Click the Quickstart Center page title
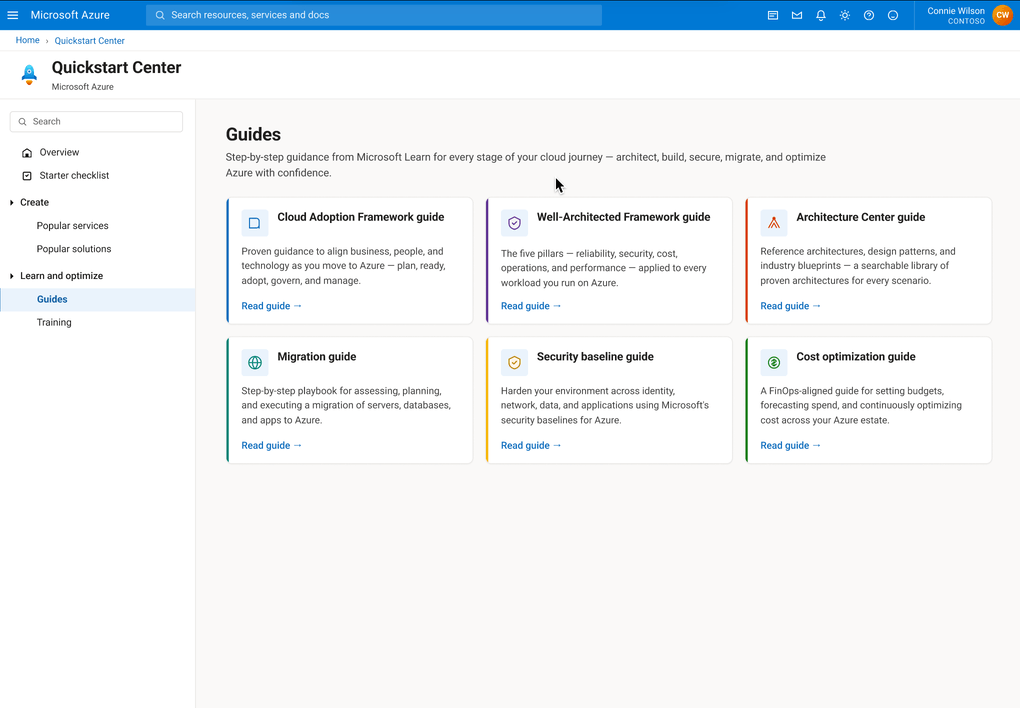Viewport: 1020px width, 708px height. pos(116,68)
